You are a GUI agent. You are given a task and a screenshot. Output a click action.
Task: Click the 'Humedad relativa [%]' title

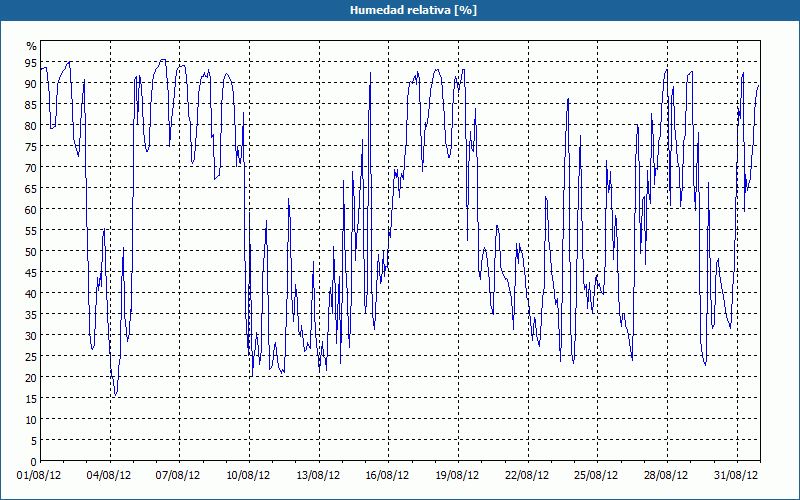click(x=413, y=10)
